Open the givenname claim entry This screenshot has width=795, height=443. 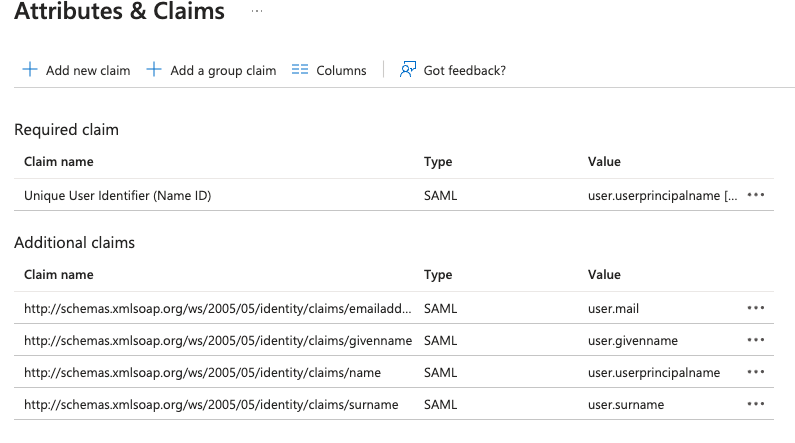click(x=218, y=341)
